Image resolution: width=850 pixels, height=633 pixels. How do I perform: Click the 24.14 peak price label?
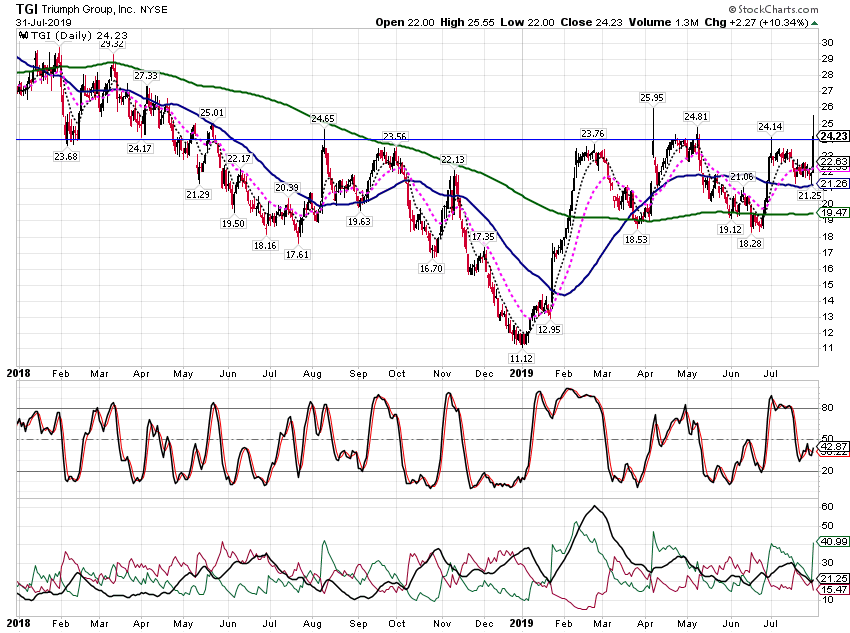[770, 127]
